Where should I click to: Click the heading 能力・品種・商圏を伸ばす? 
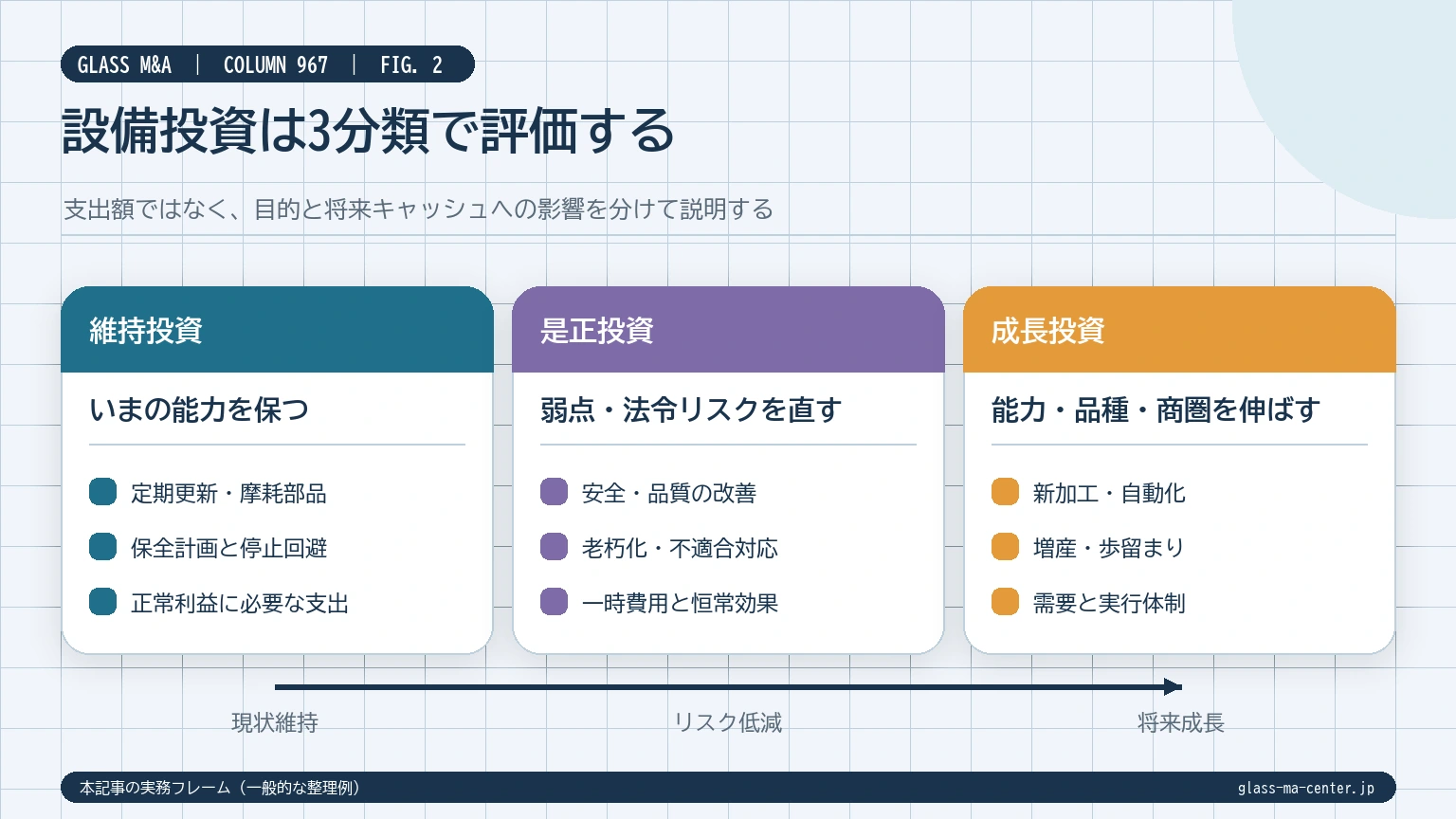pos(1156,409)
